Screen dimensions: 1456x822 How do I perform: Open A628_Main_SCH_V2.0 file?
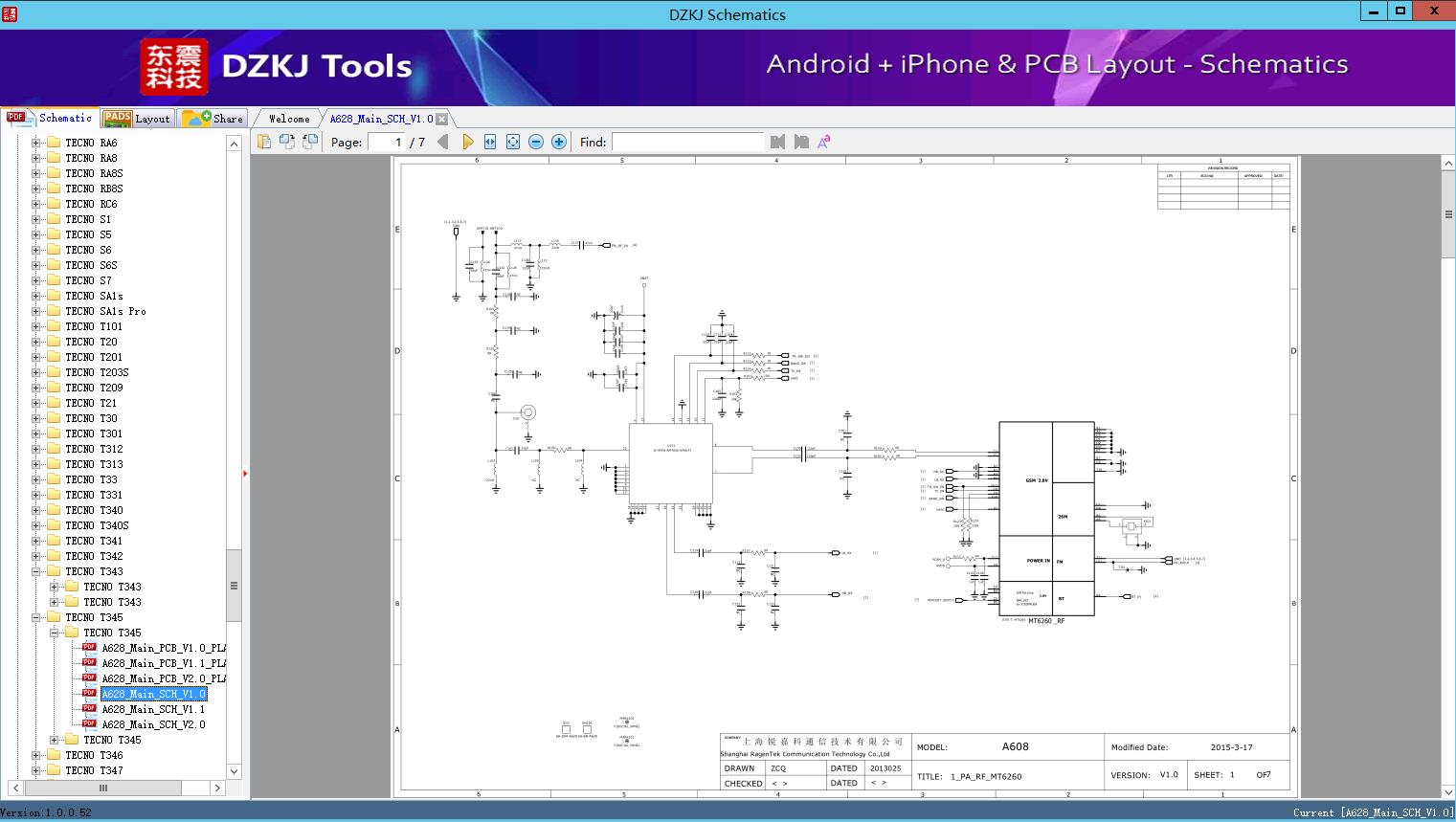pos(153,724)
